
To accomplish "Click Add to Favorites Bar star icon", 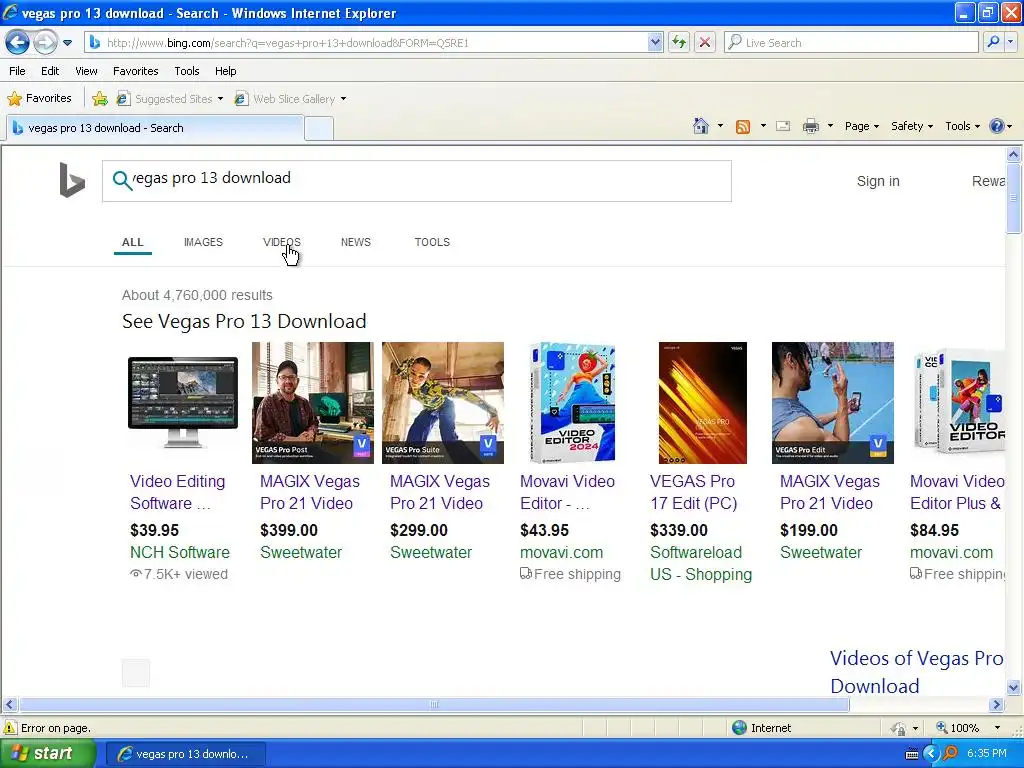I will pos(100,99).
